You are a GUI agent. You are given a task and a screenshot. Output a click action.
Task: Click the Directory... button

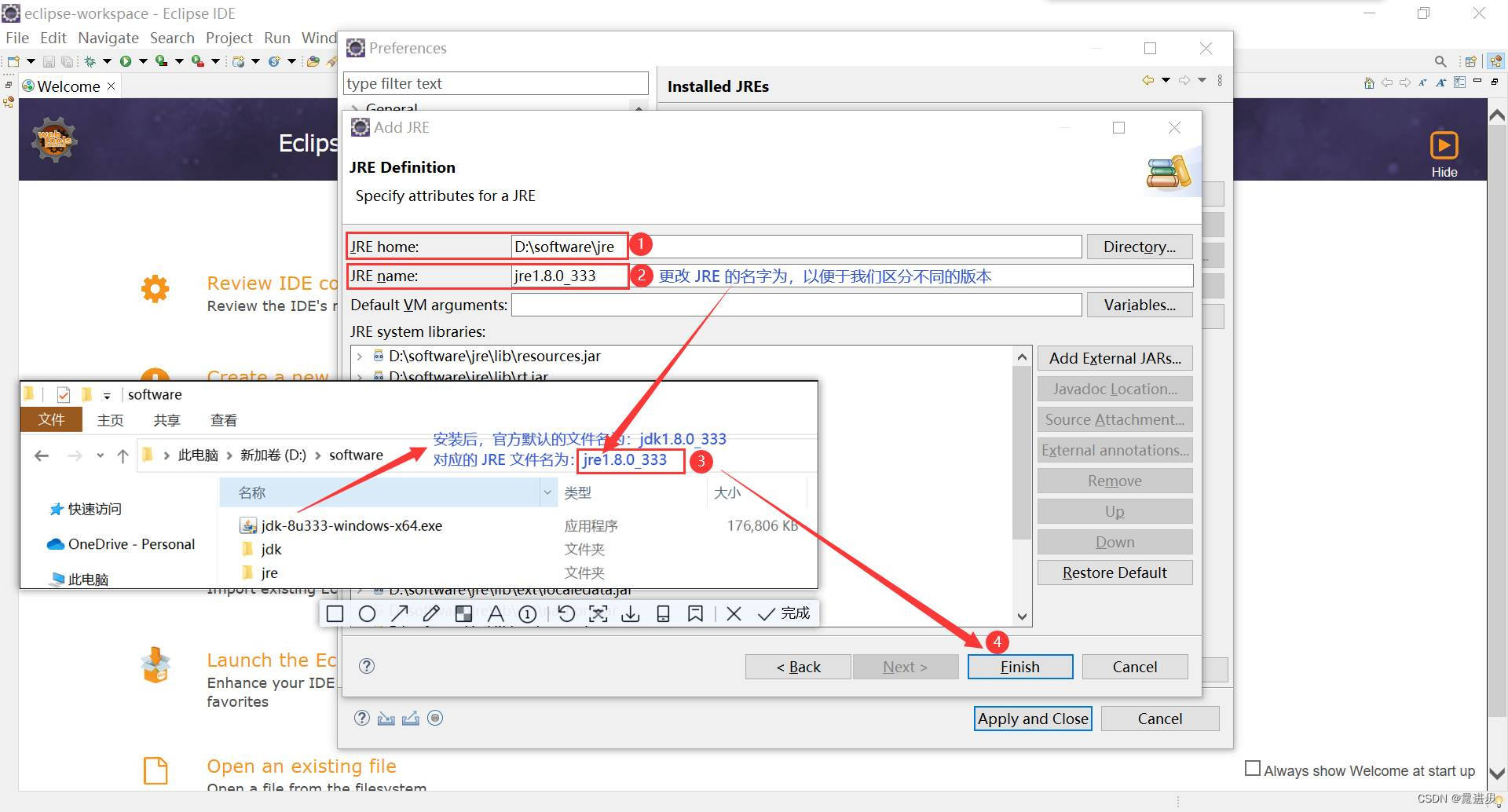(x=1139, y=247)
